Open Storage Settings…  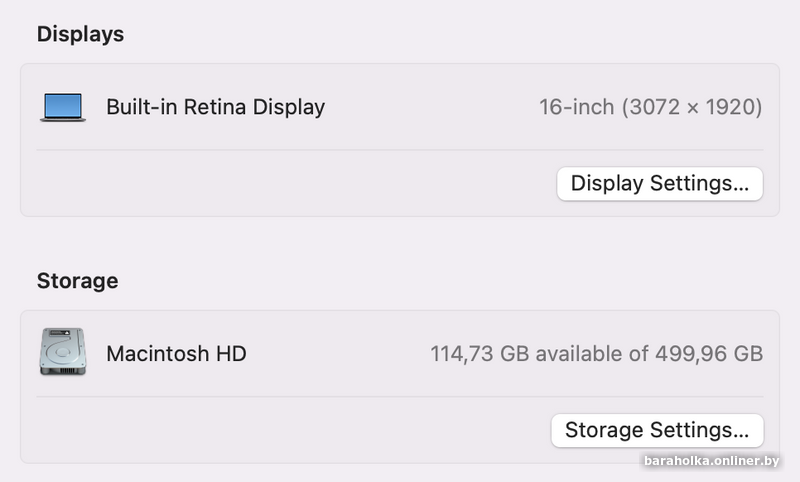[x=657, y=430]
